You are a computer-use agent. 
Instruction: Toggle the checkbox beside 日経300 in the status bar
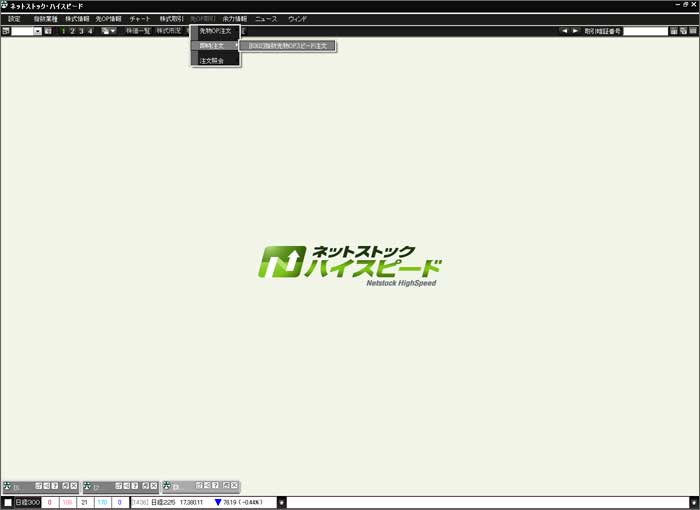tap(8, 502)
